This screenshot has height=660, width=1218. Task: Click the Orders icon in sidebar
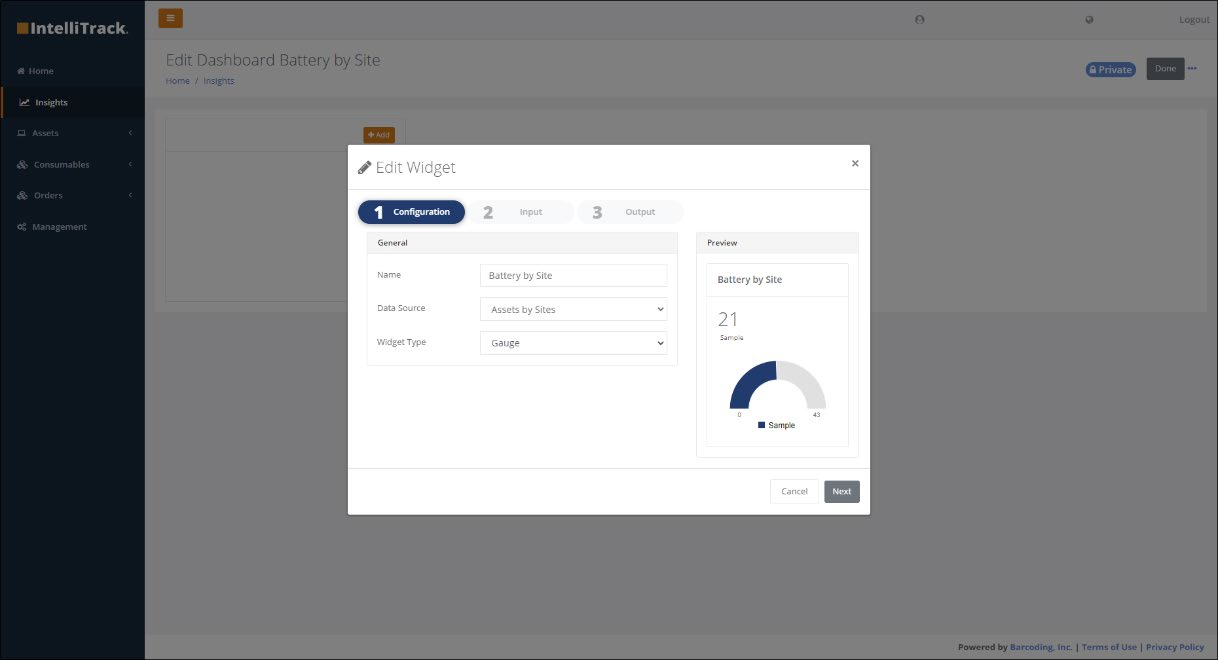pos(22,195)
